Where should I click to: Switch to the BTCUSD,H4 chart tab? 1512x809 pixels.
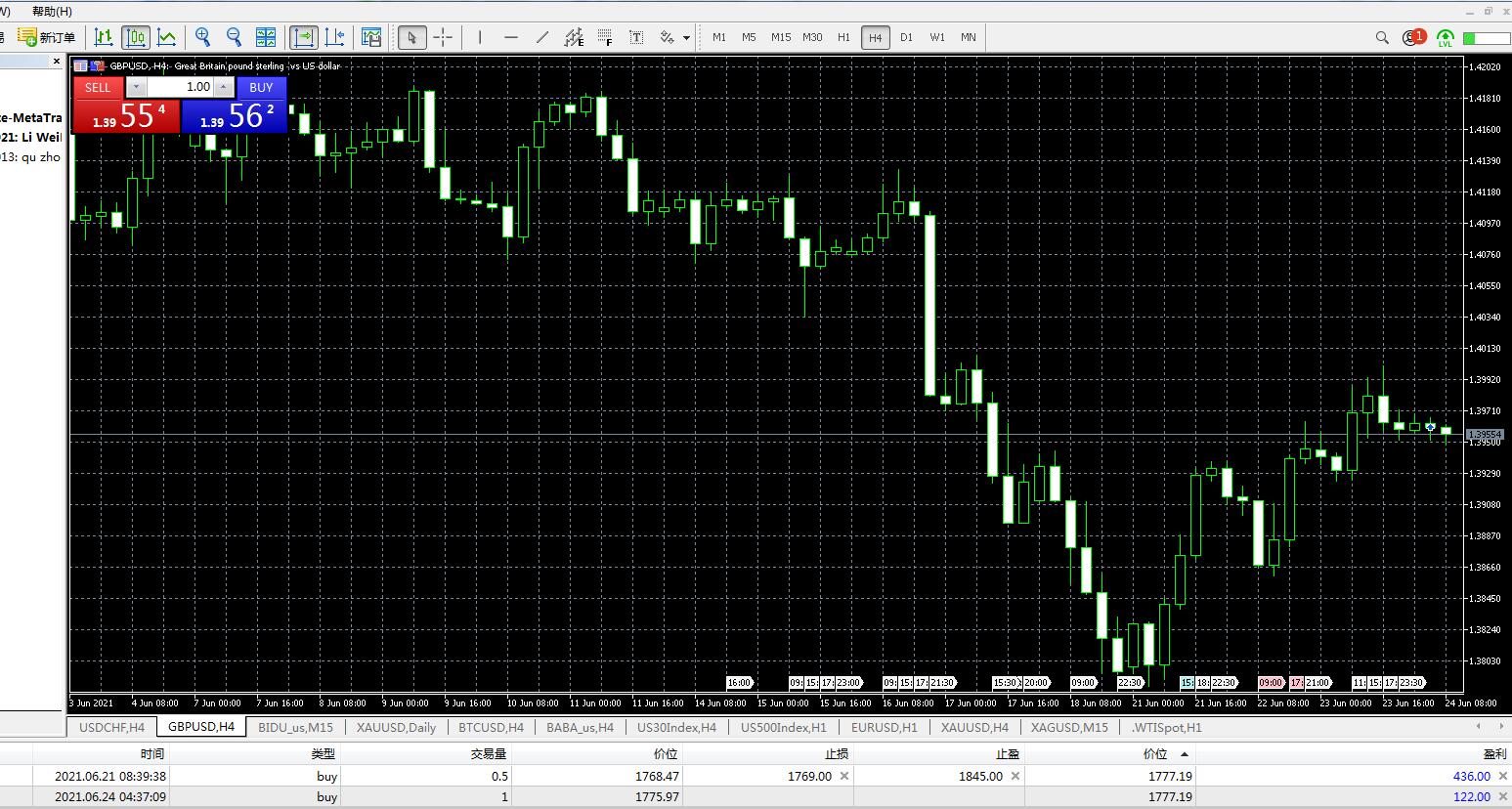point(491,727)
